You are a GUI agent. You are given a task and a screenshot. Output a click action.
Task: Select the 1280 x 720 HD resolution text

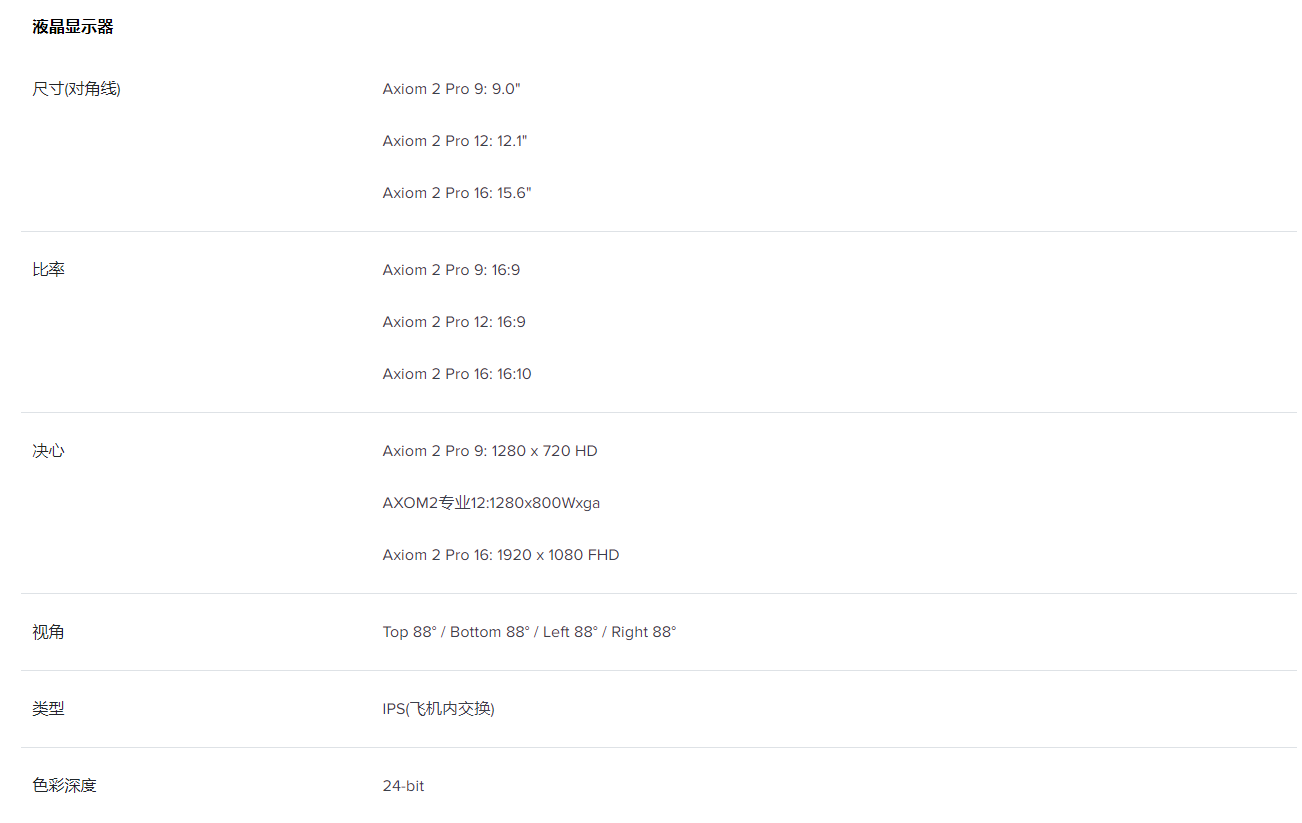[x=545, y=451]
